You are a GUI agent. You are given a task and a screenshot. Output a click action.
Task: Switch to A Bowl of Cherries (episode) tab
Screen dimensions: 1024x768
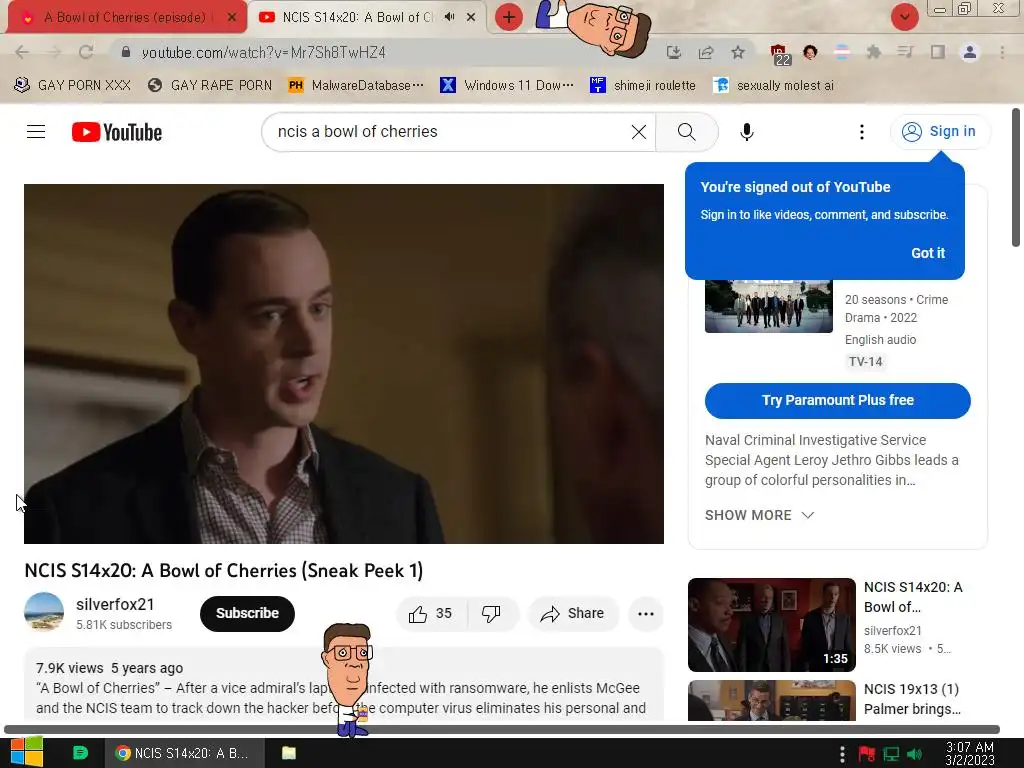(x=128, y=18)
